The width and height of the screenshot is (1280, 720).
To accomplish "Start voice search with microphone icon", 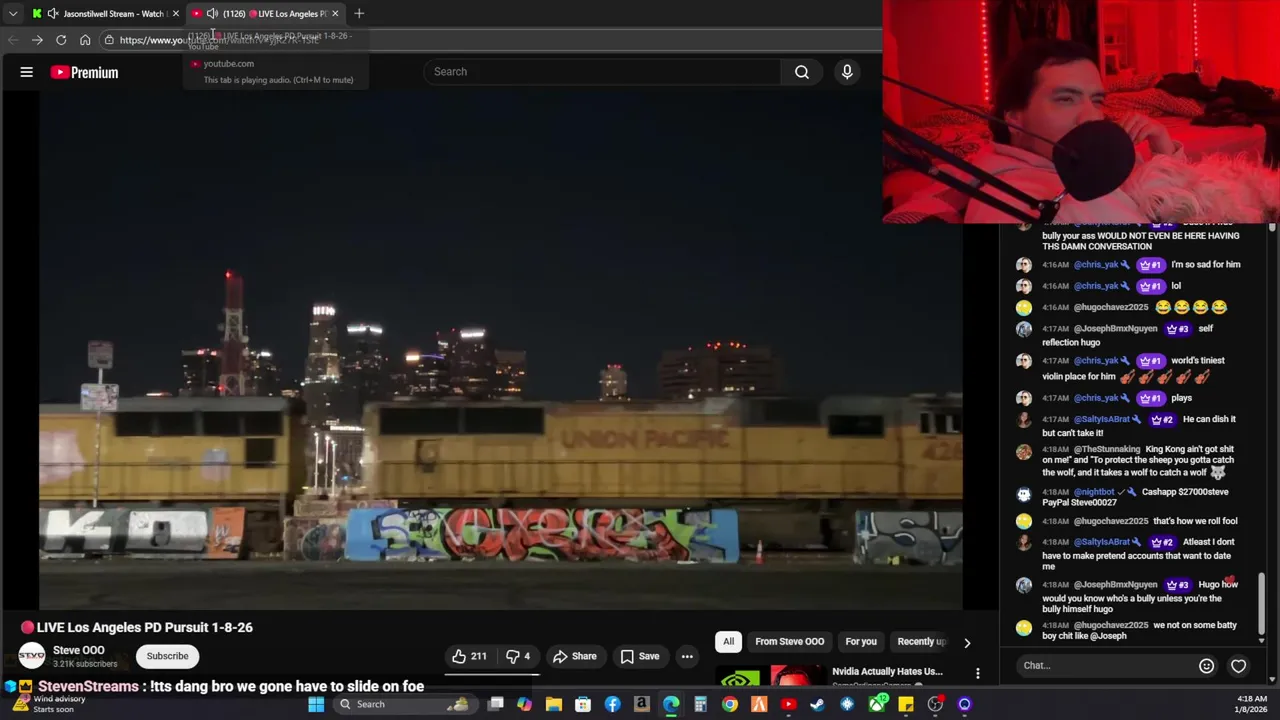I will (x=847, y=72).
